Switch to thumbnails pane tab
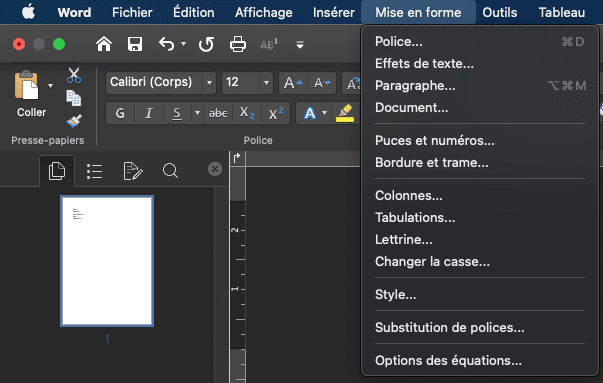Image resolution: width=603 pixels, height=383 pixels. [57, 171]
